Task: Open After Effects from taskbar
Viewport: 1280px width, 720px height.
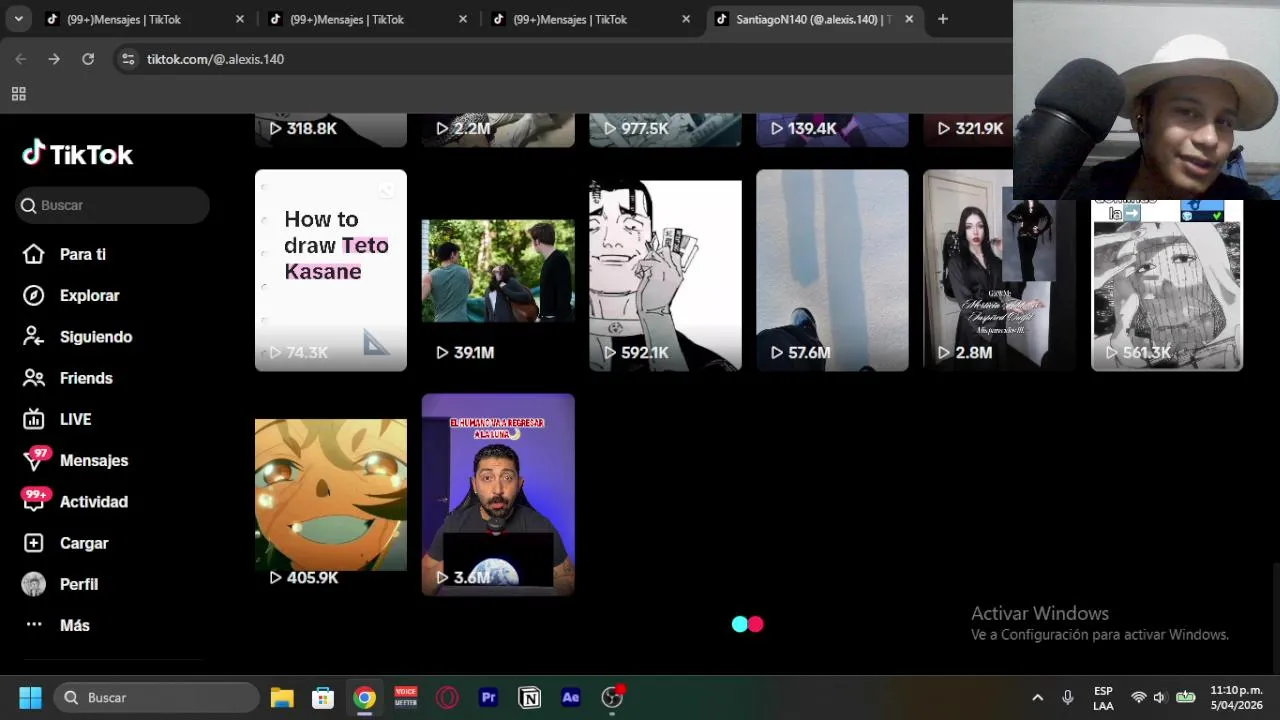Action: (x=571, y=697)
